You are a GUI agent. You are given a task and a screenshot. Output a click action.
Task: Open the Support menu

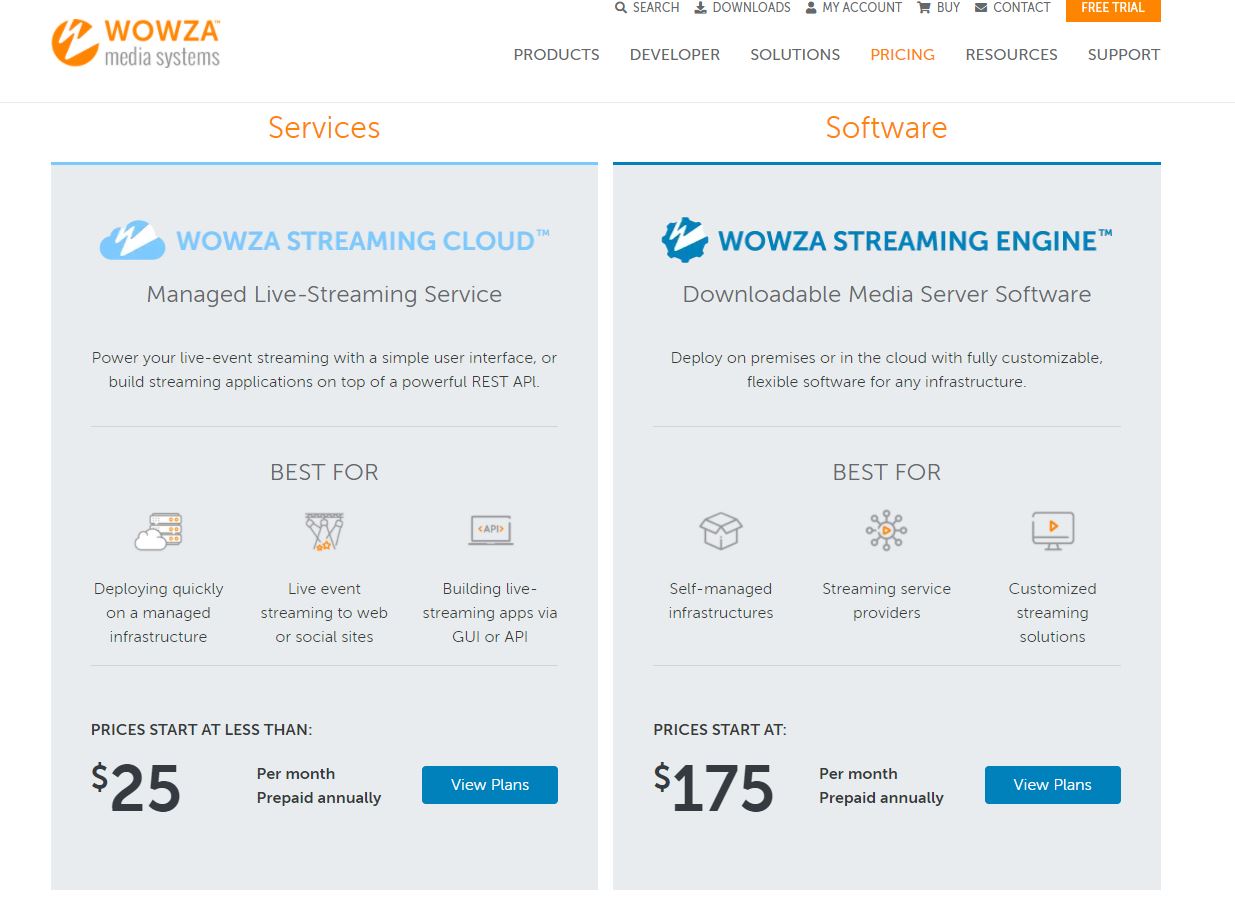[x=1124, y=55]
